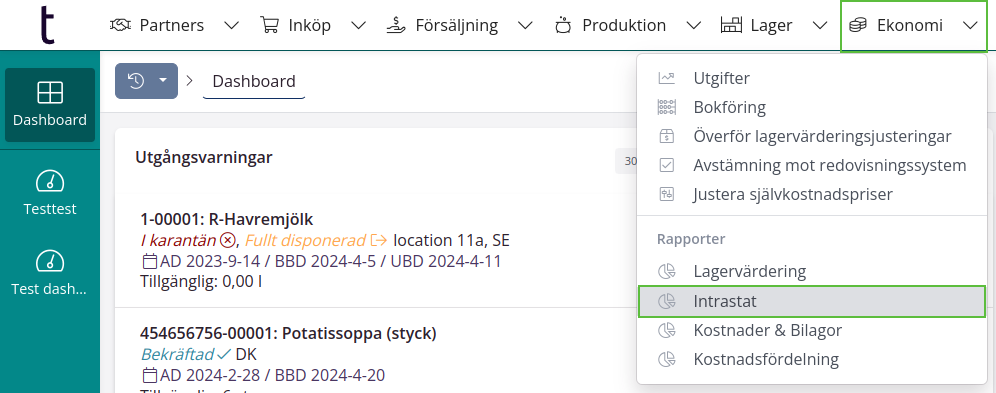996x393 pixels.
Task: Click the Inköp shopping cart icon
Action: coord(270,25)
